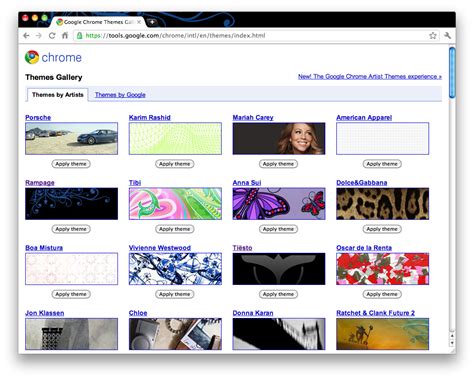Open the Mariah Carey theme link
The width and height of the screenshot is (474, 379).
(253, 117)
